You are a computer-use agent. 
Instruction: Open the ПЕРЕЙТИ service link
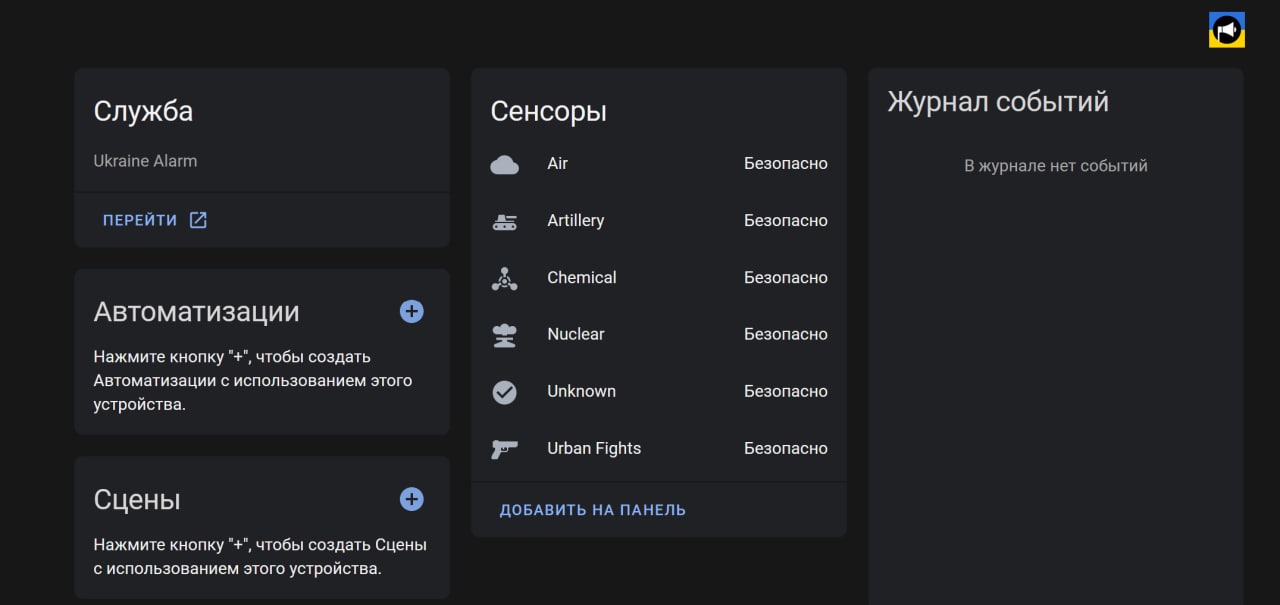click(155, 220)
